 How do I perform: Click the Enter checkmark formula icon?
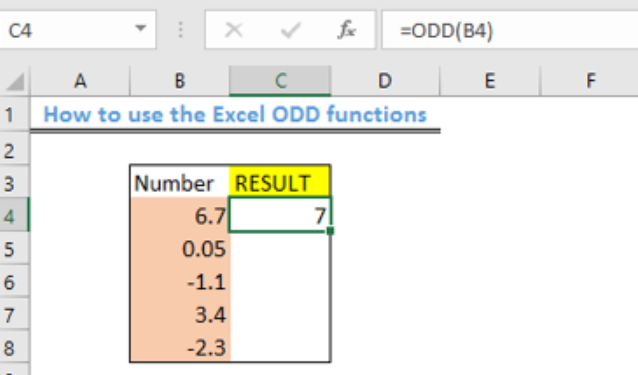291,31
